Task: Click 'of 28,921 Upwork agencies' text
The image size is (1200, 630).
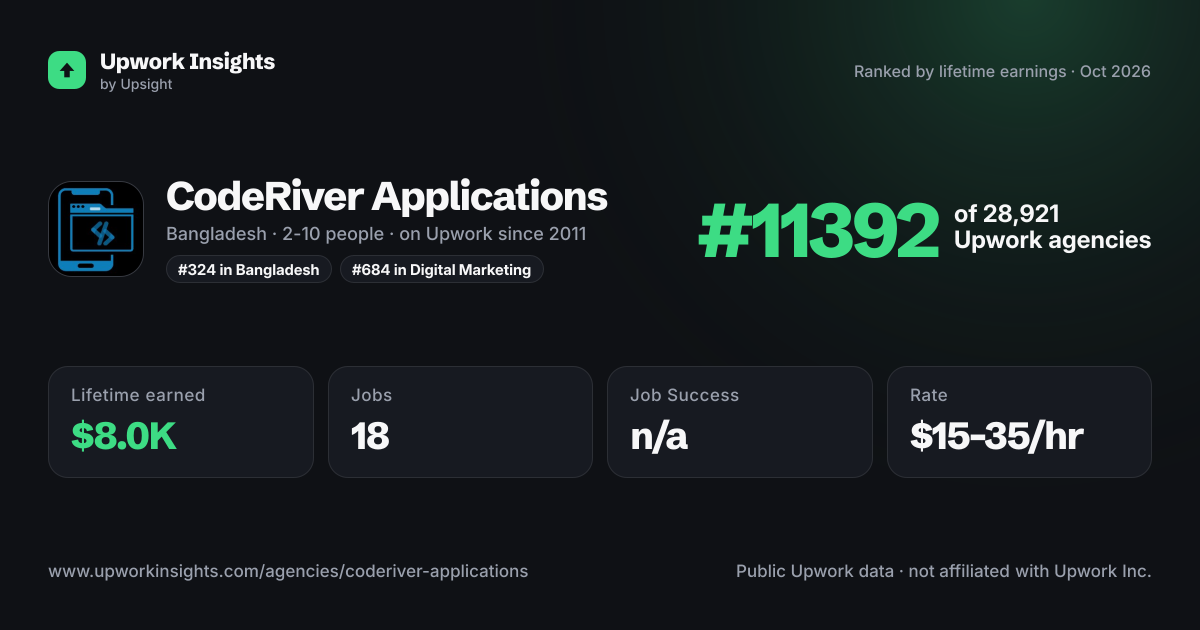Action: click(1052, 227)
